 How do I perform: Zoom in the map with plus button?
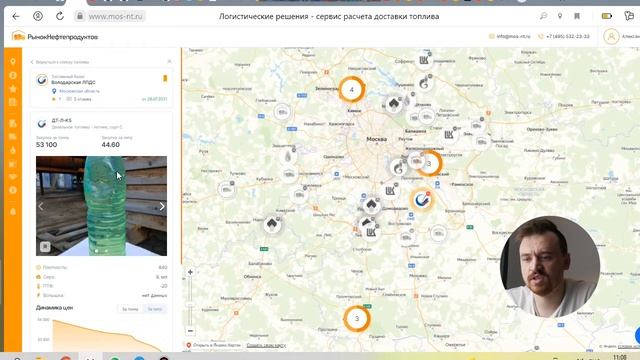pyautogui.click(x=190, y=272)
